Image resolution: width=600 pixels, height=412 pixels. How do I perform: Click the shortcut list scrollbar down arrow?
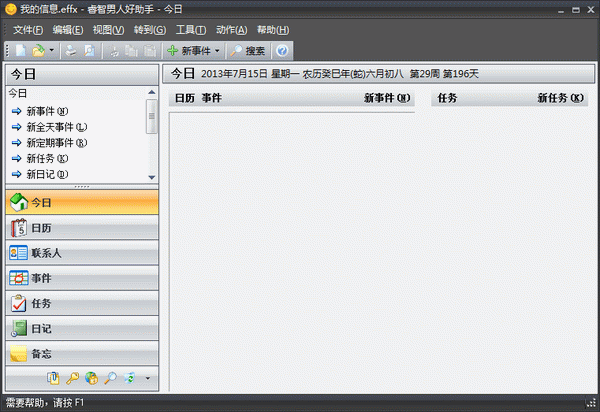(152, 178)
